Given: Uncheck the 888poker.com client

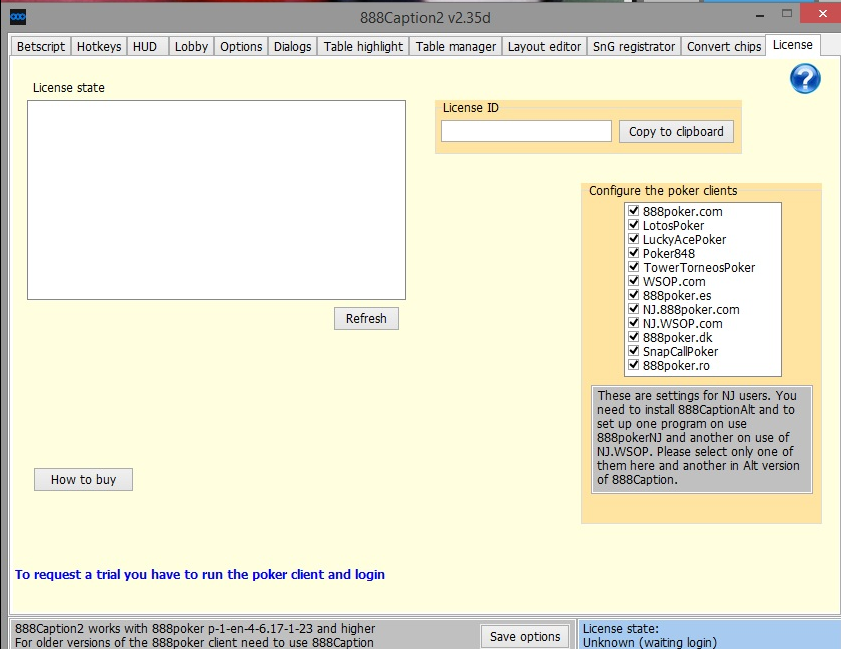Looking at the screenshot, I should pyautogui.click(x=633, y=211).
